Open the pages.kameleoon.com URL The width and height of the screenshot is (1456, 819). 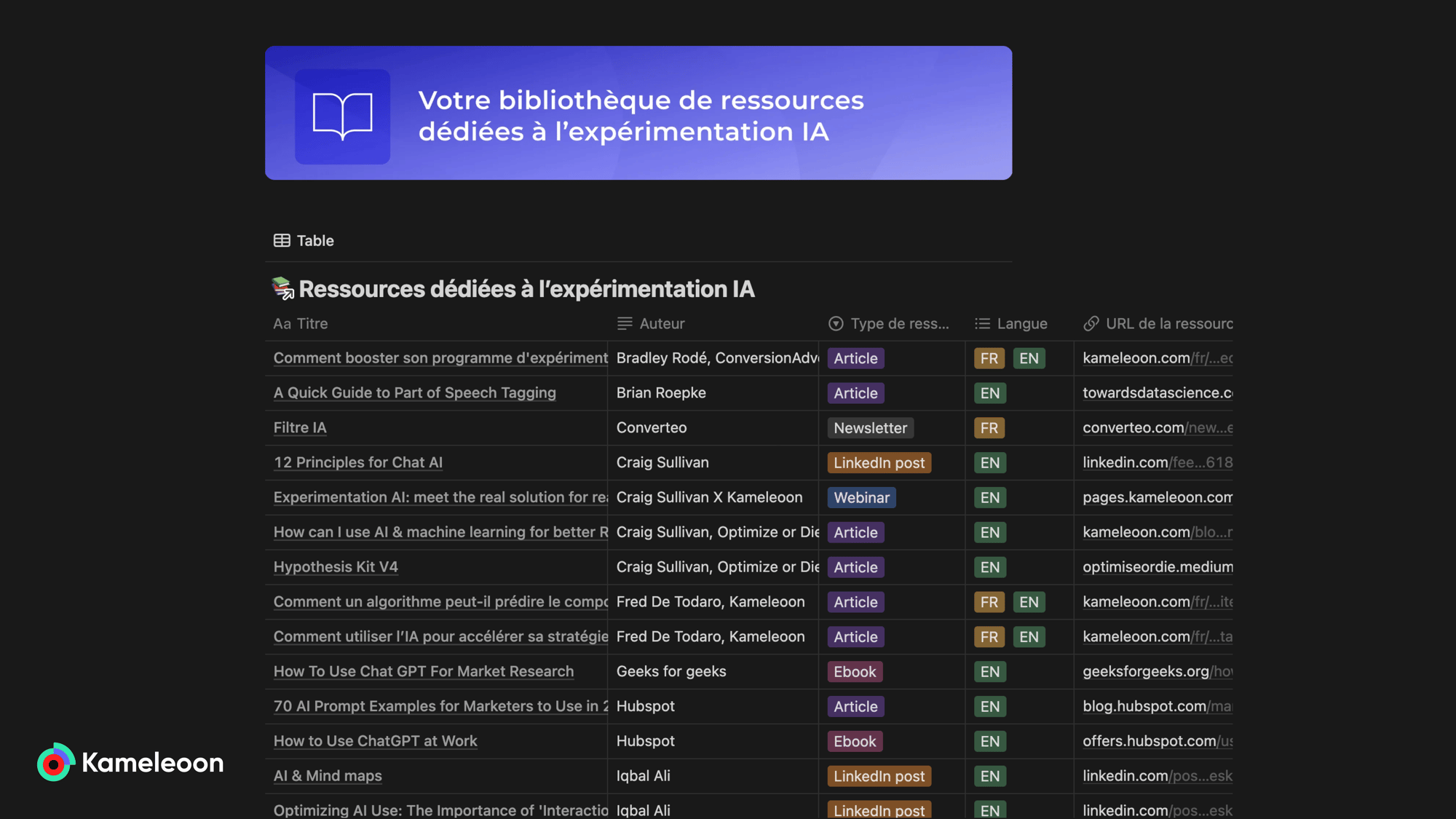click(x=1158, y=497)
